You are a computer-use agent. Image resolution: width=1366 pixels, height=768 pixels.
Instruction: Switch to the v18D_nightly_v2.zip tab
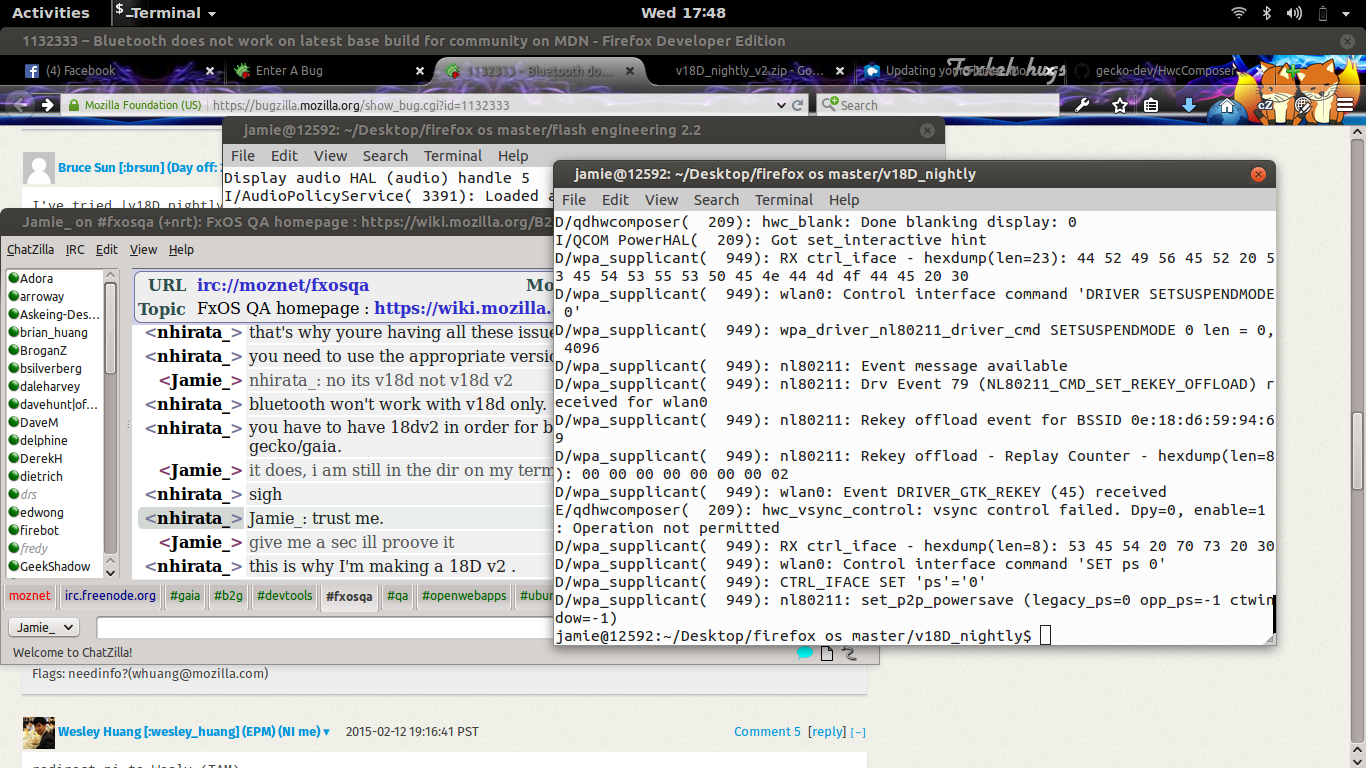(x=750, y=71)
